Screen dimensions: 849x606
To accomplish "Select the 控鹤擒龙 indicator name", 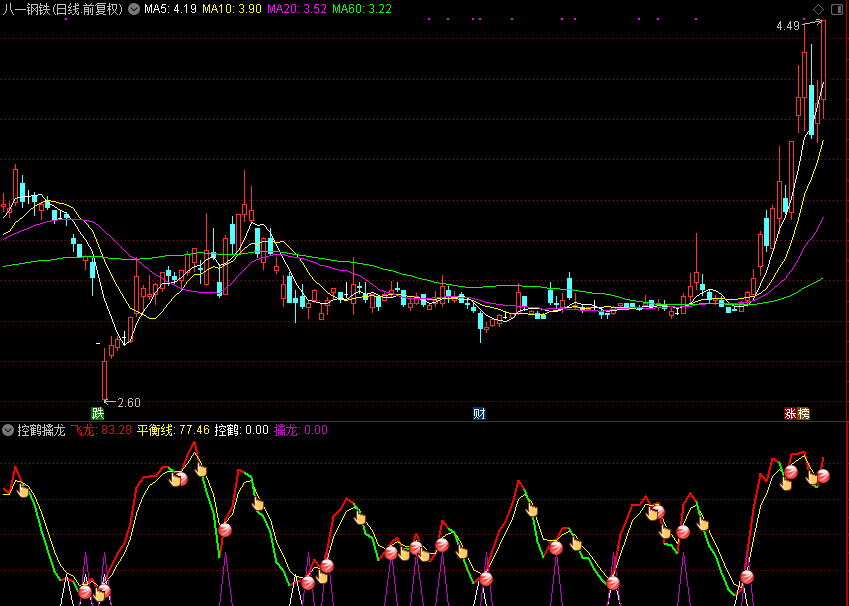I will point(41,430).
